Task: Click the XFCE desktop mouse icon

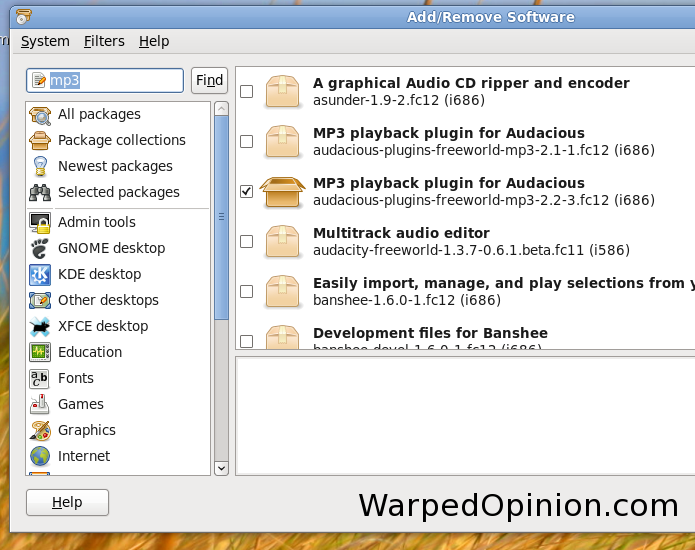Action: (40, 327)
